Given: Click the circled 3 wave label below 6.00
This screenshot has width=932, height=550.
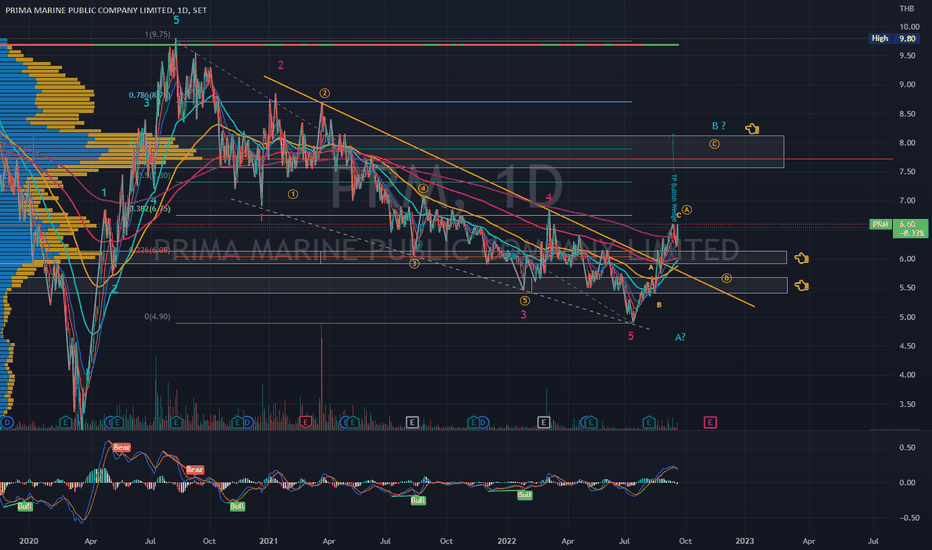Looking at the screenshot, I should 414,263.
